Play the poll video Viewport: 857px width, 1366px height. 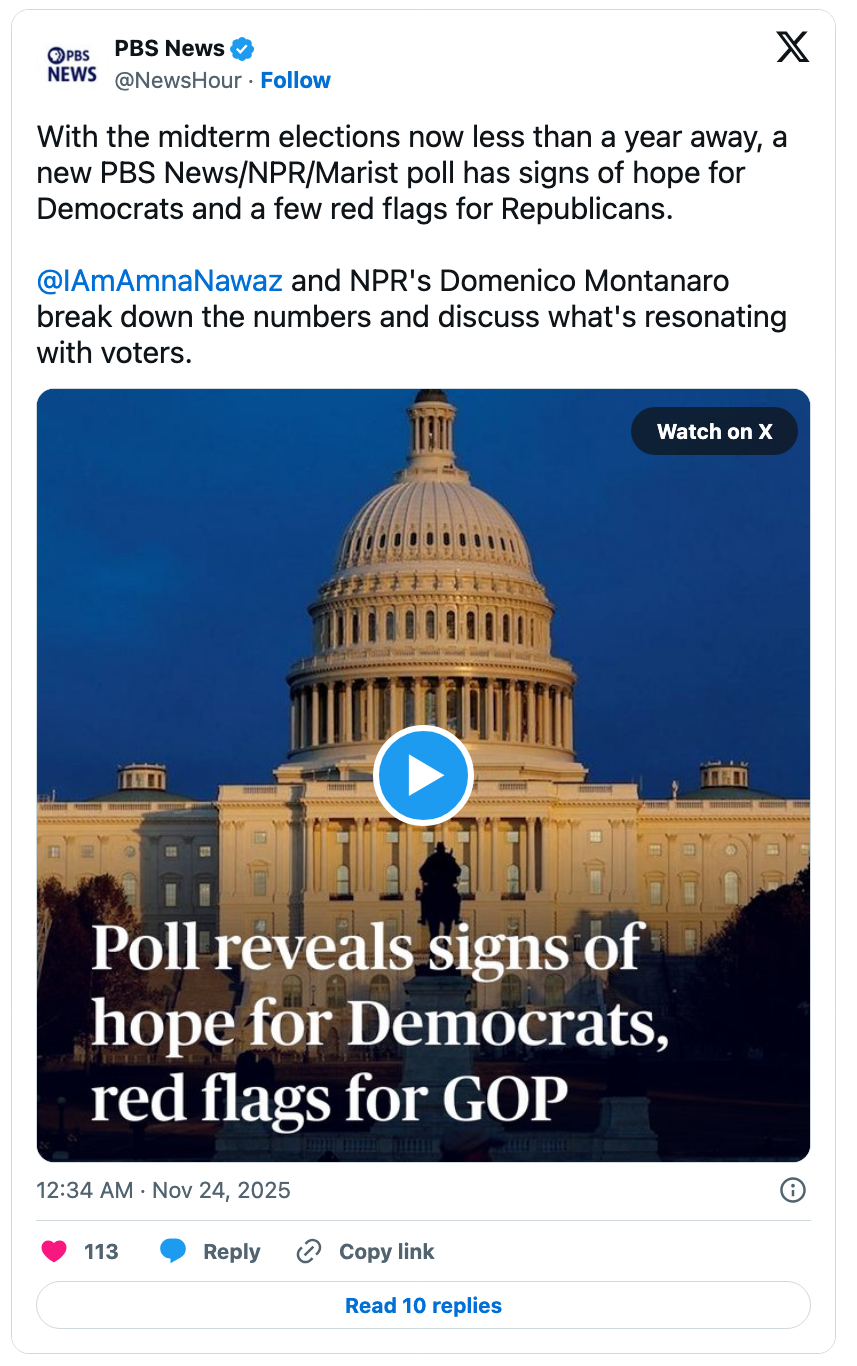(423, 775)
